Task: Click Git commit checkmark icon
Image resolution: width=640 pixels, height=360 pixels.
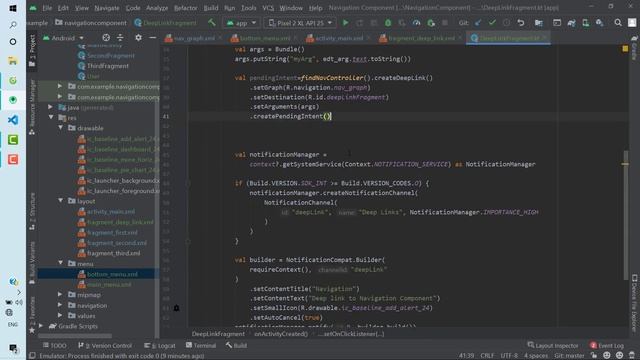Action: click(x=492, y=23)
